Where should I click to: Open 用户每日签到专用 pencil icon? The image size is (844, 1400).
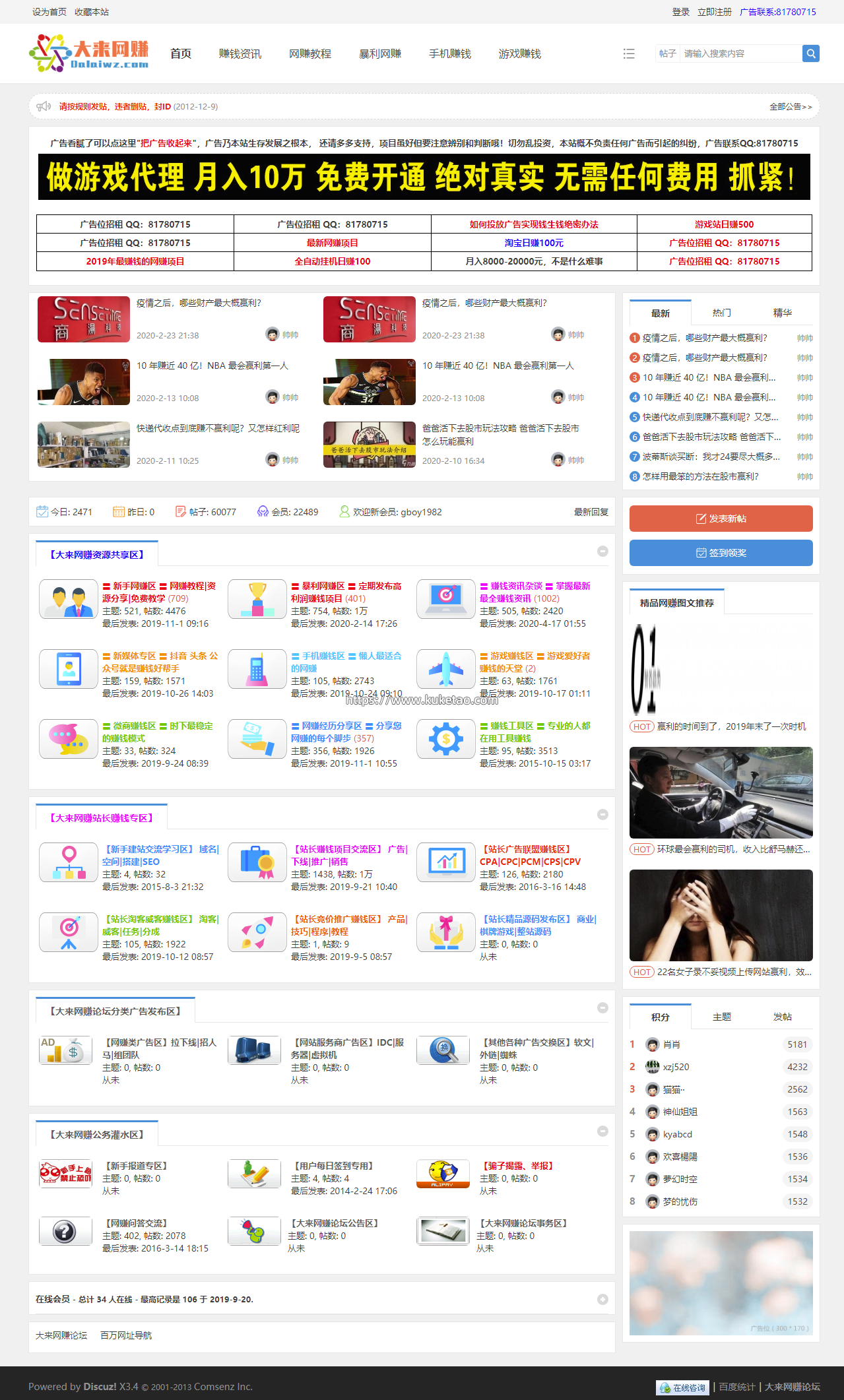tap(254, 1173)
